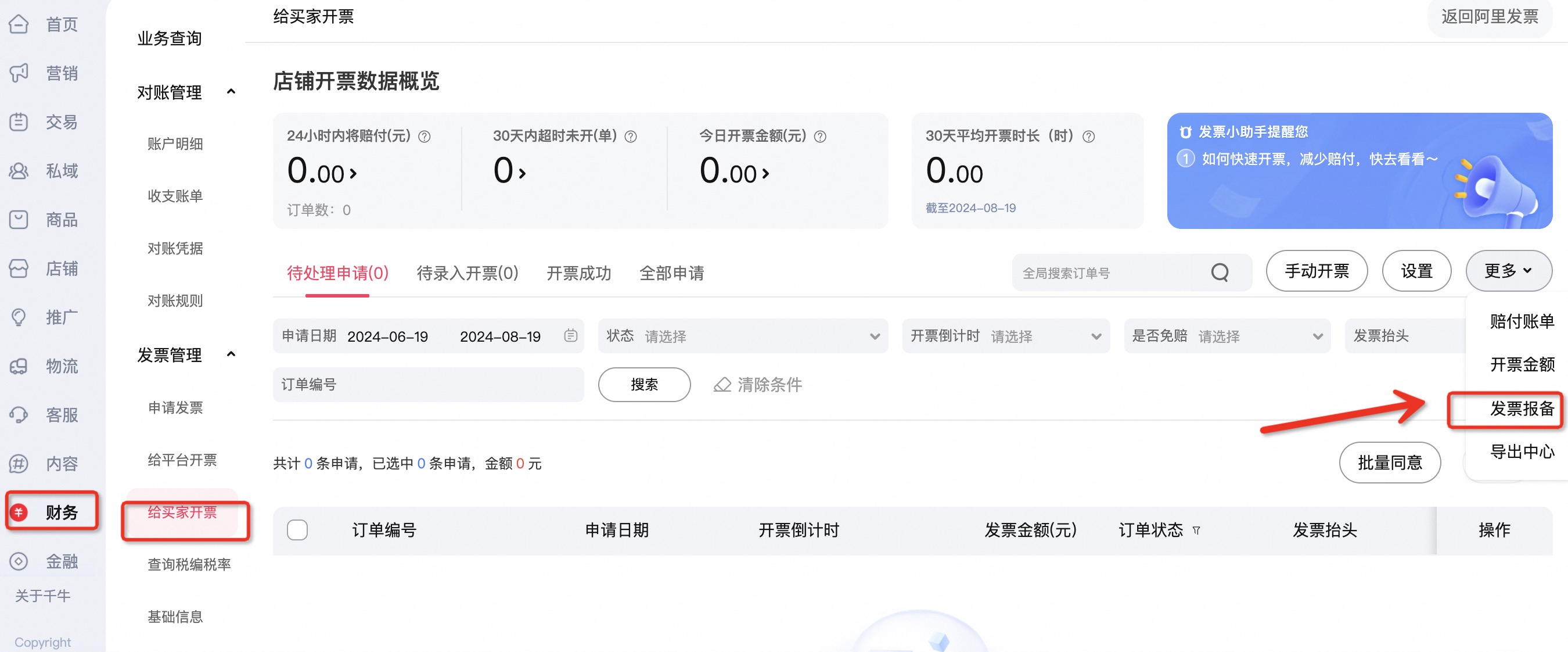Click the end date 2024-08-19
1568x652 pixels.
coord(501,336)
